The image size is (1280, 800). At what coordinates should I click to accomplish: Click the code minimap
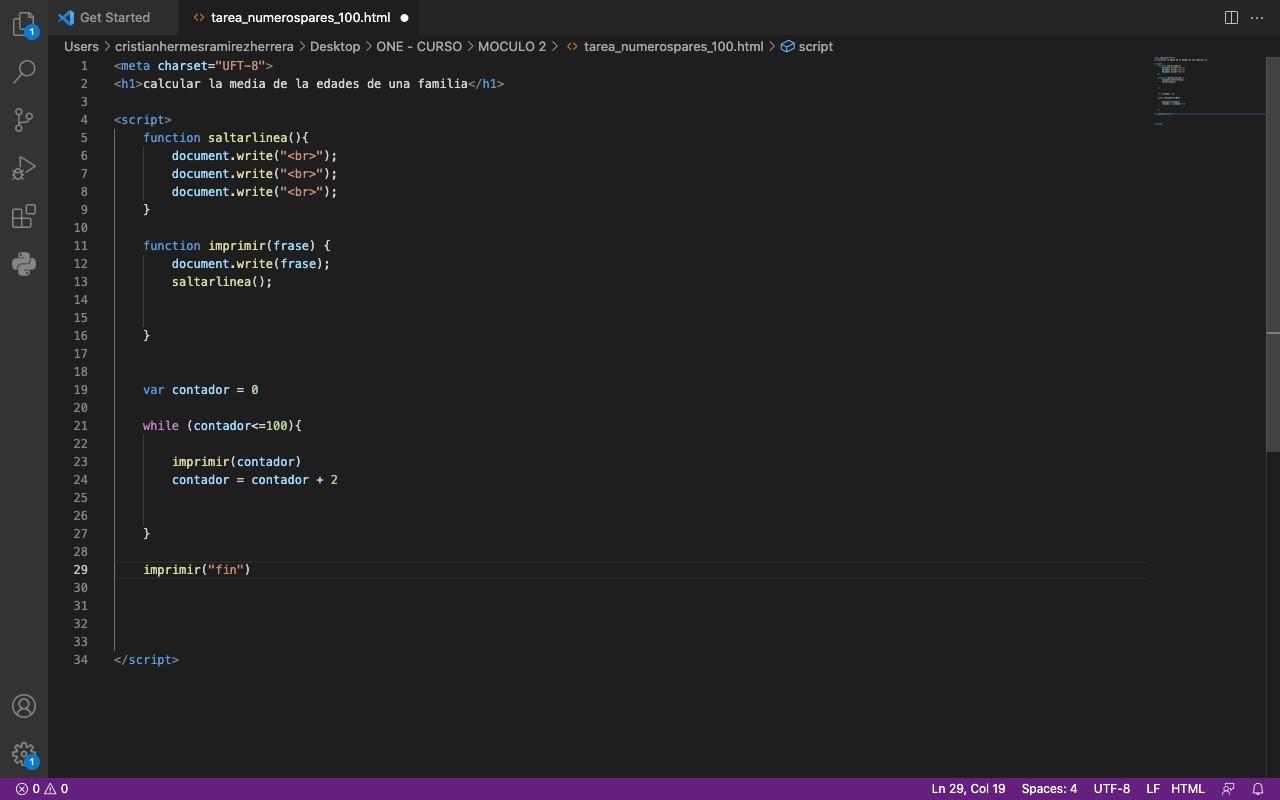[x=1207, y=90]
